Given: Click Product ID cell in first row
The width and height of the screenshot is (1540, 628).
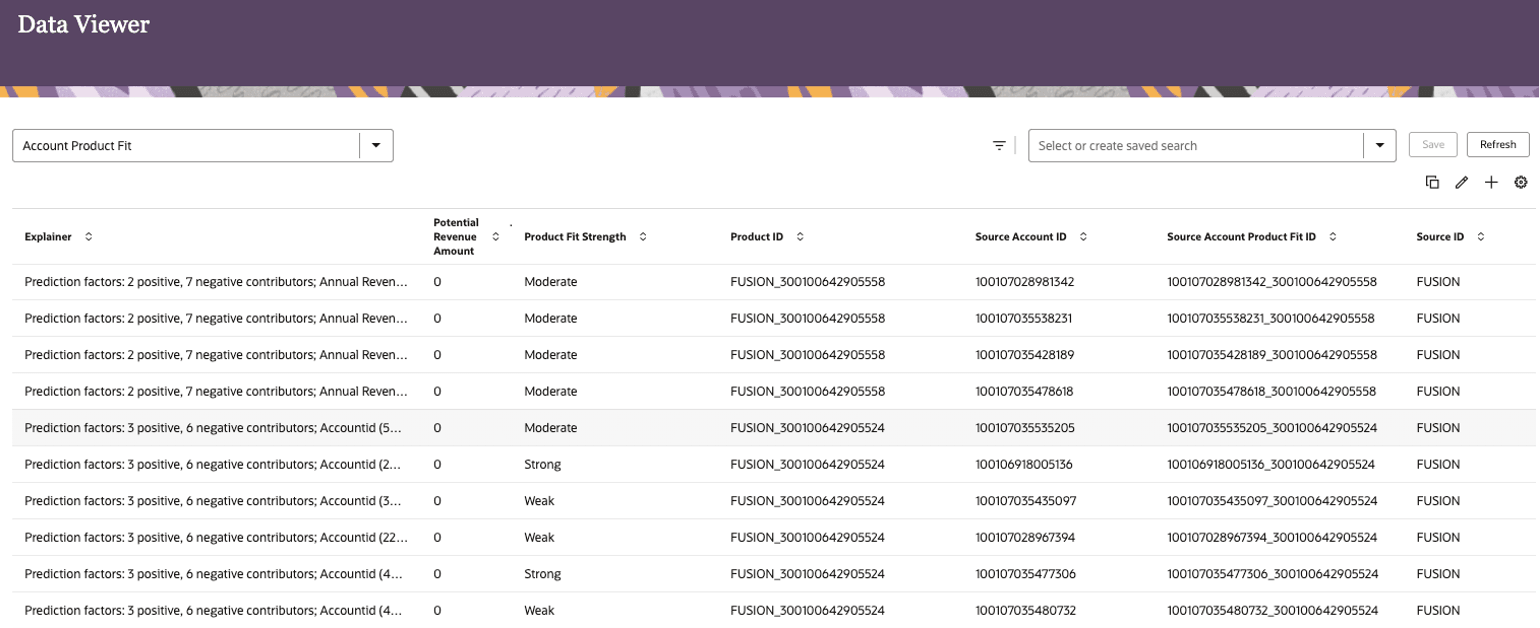Looking at the screenshot, I should 807,282.
